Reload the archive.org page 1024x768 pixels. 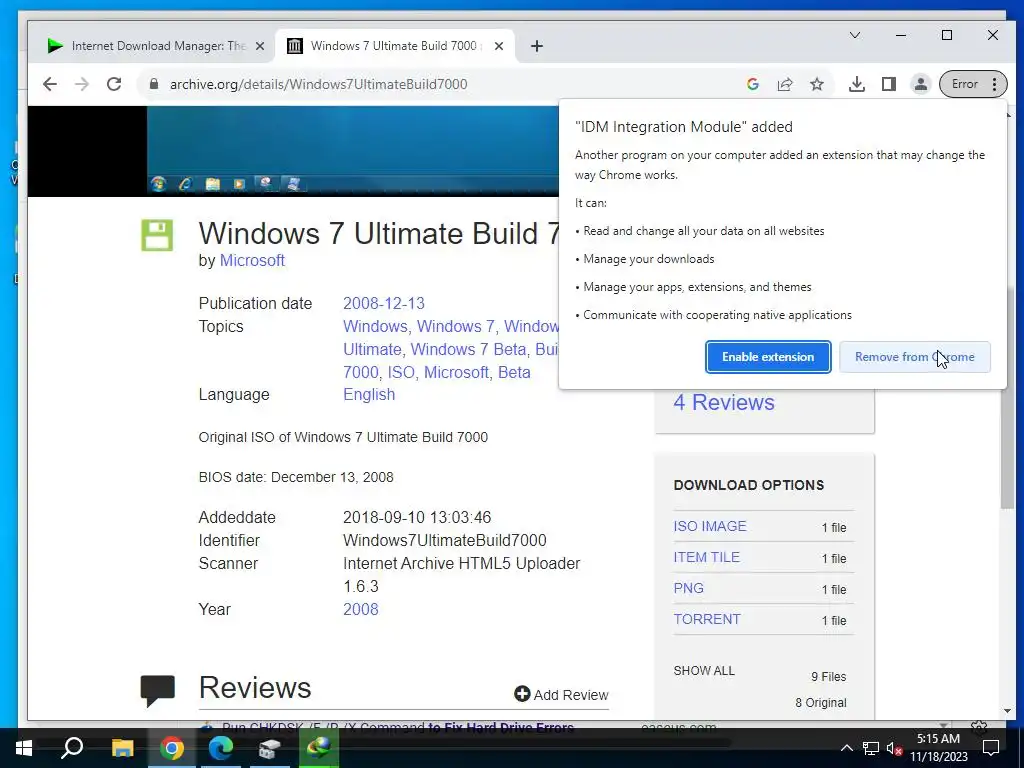114,84
